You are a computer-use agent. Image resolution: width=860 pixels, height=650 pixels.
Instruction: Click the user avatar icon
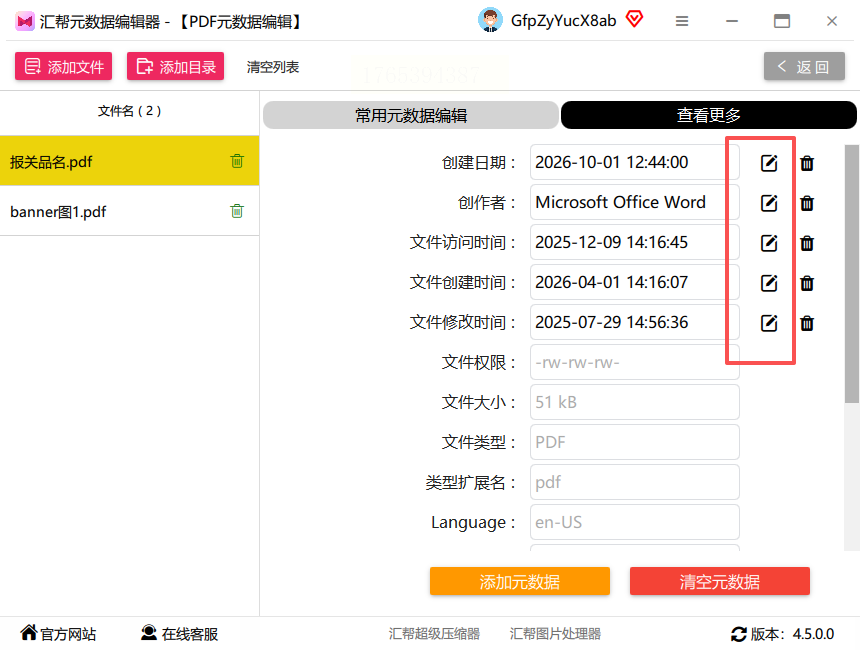tap(490, 20)
